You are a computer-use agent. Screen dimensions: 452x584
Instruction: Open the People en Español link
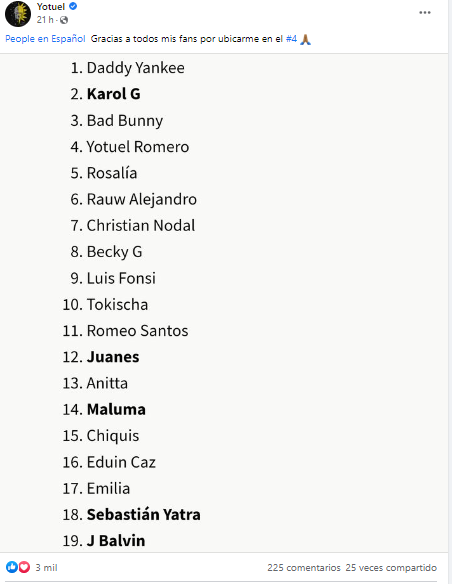[45, 39]
